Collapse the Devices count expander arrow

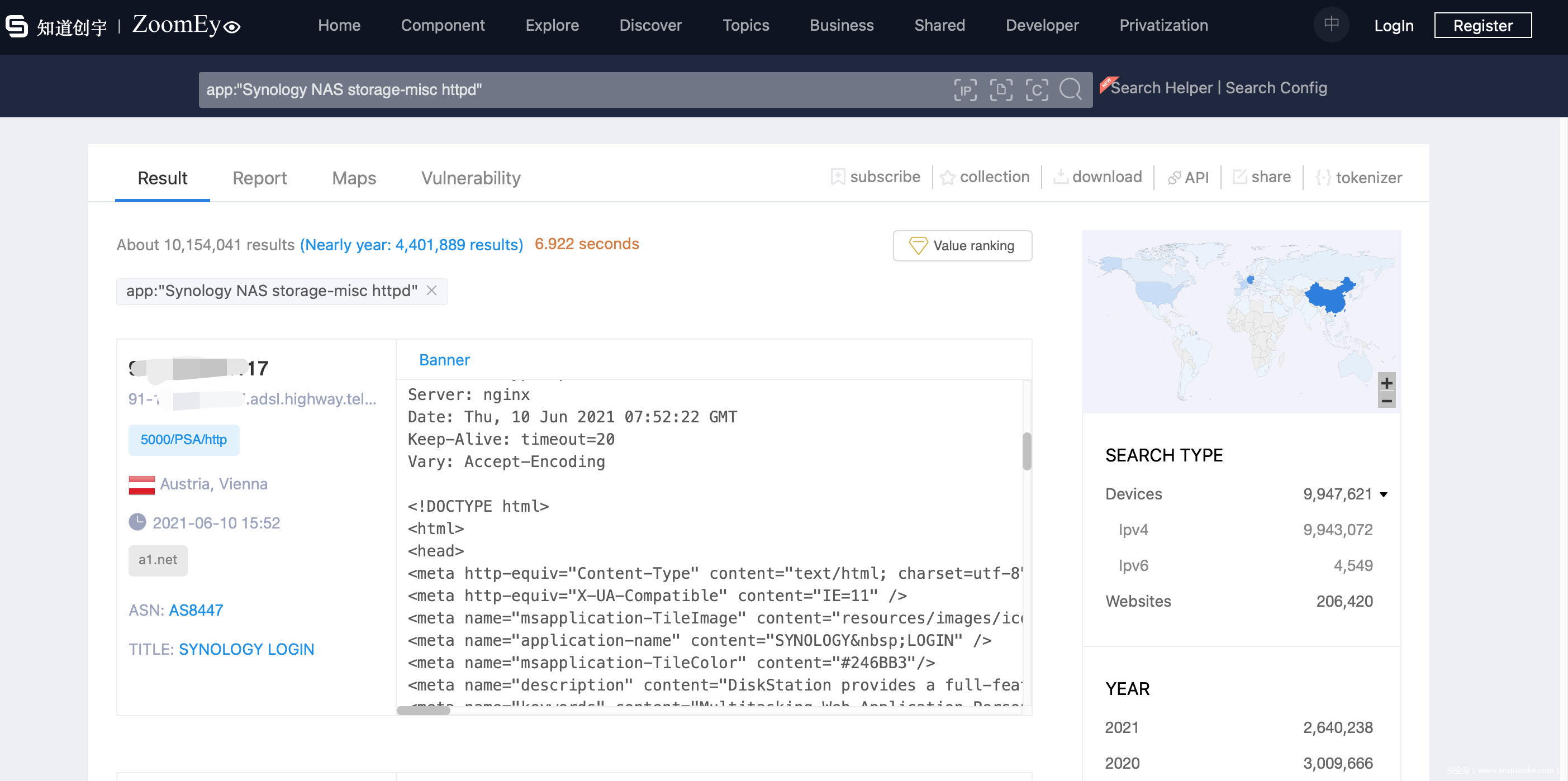(1384, 494)
